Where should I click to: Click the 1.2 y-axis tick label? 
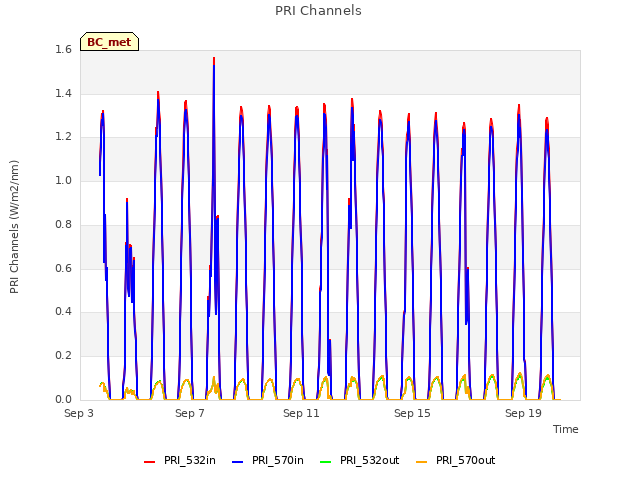point(63,137)
